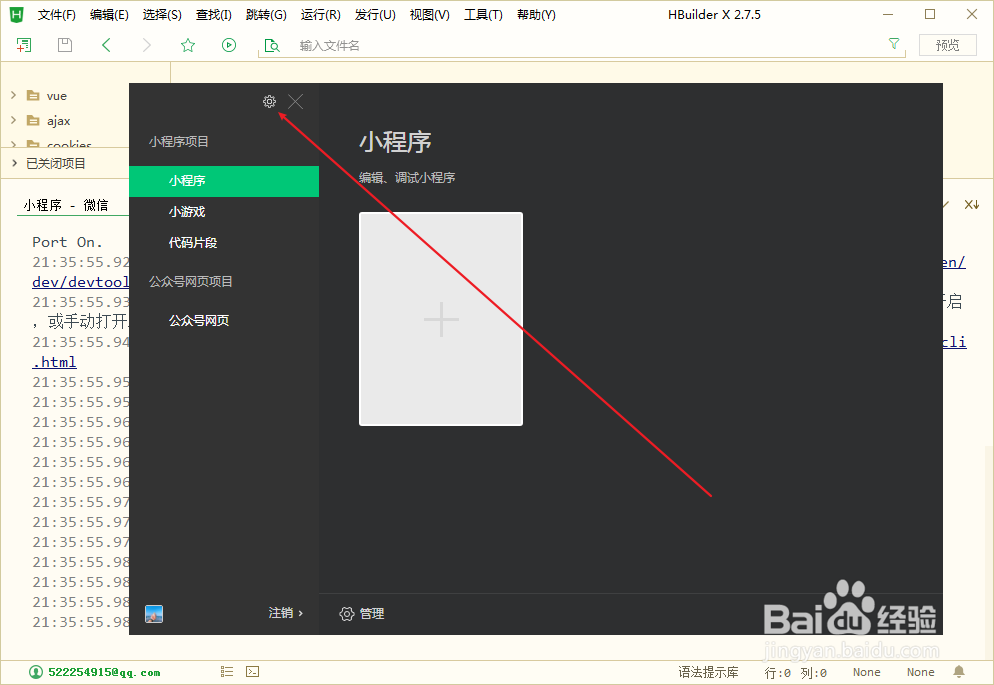Open the 跳转(G) menu
This screenshot has height=685, width=994.
266,15
